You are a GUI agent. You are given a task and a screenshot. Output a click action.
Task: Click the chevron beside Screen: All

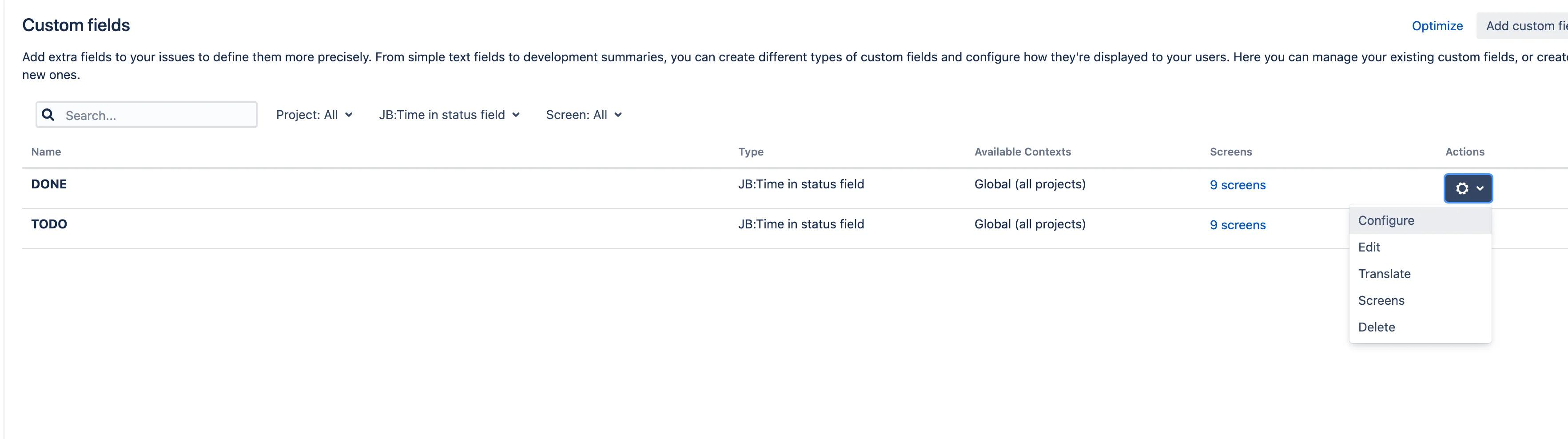(618, 115)
